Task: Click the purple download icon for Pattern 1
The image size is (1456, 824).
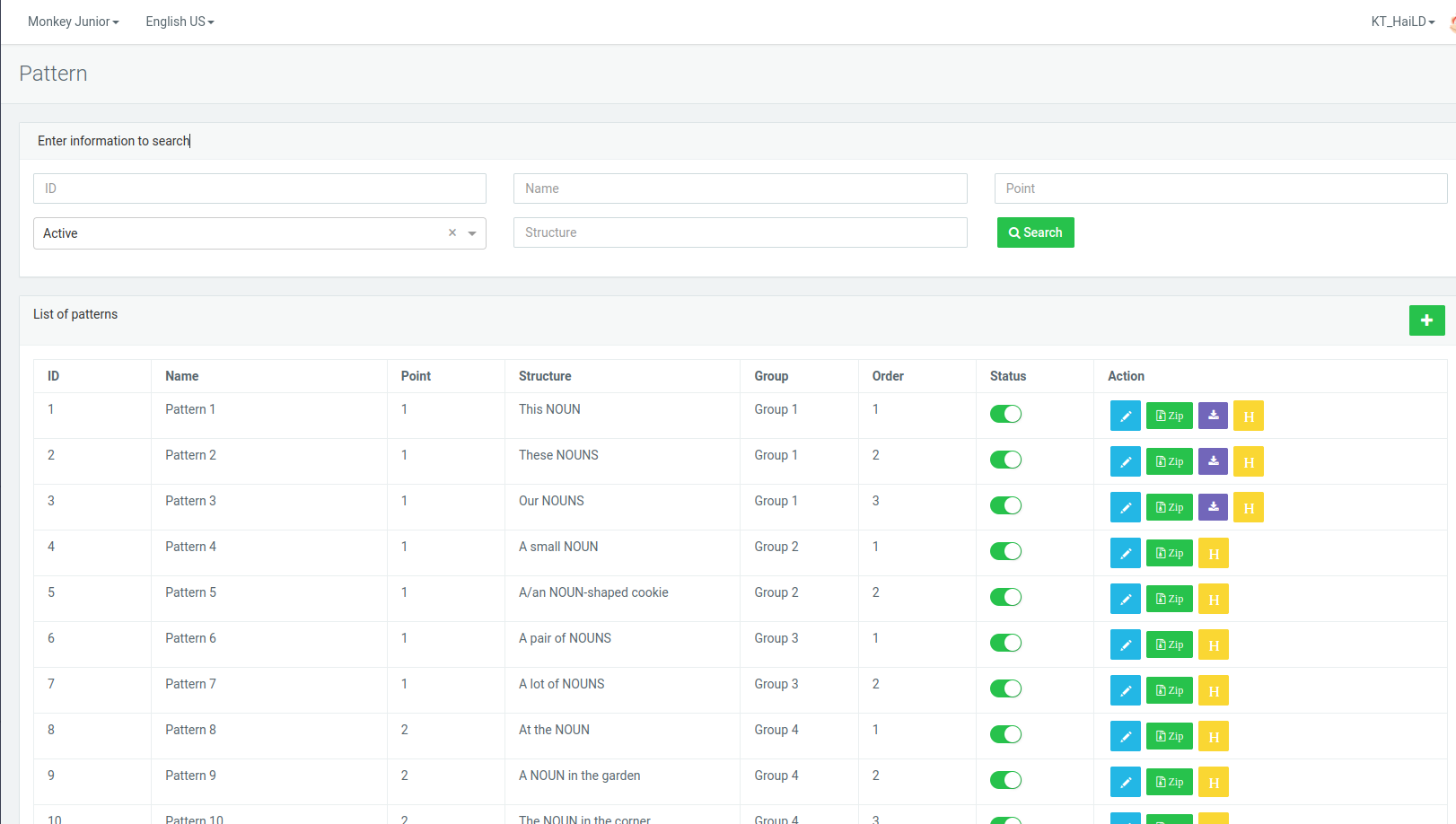Action: [x=1213, y=415]
